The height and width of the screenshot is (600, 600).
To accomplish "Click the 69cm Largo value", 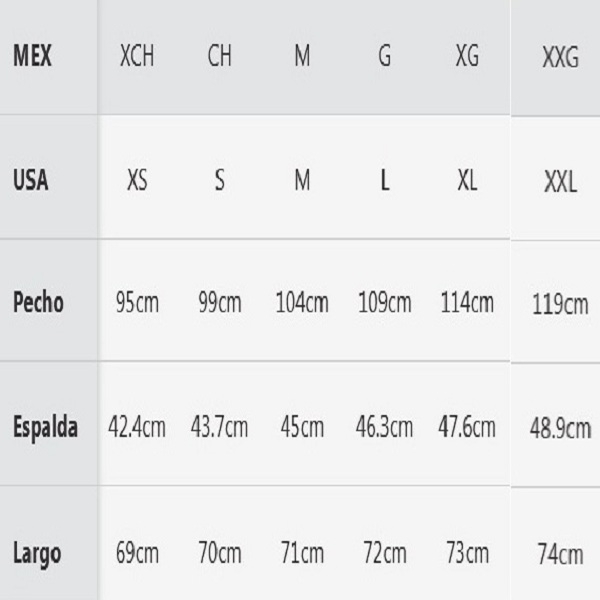I will 137,552.
